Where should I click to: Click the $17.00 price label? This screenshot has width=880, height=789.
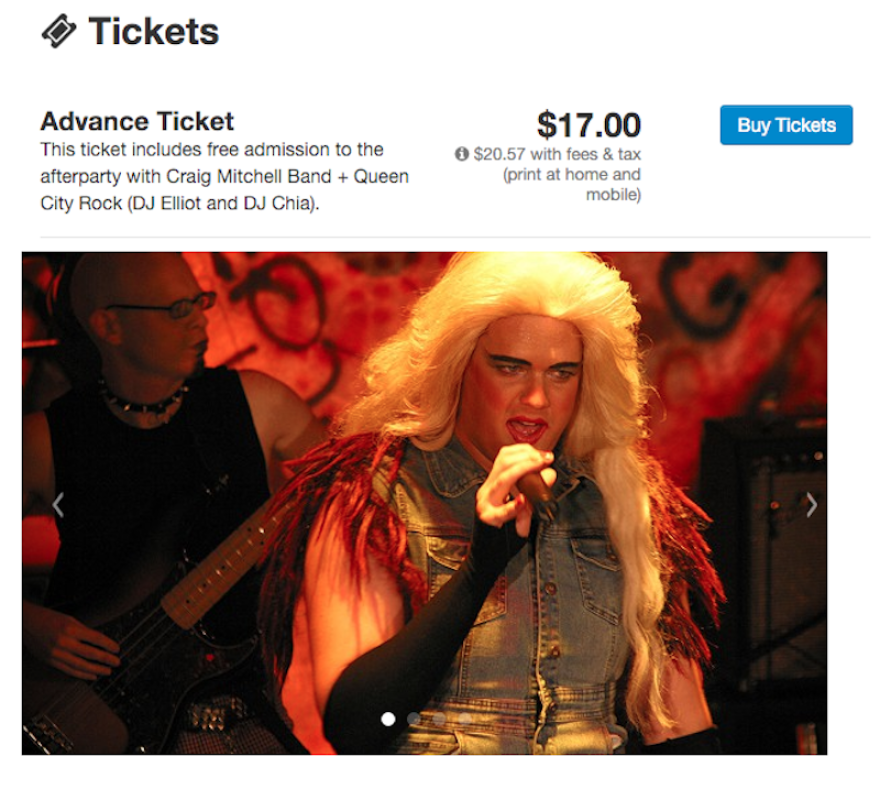[589, 125]
